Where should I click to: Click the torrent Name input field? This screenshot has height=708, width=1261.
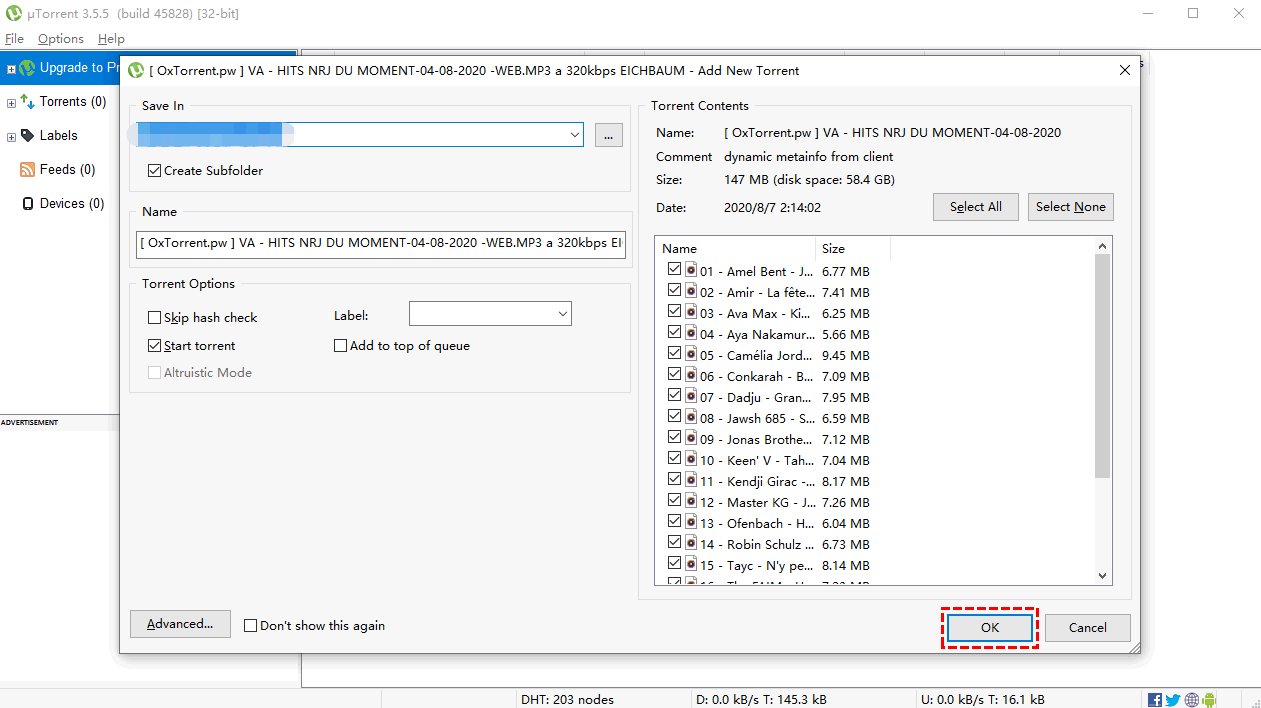[381, 245]
